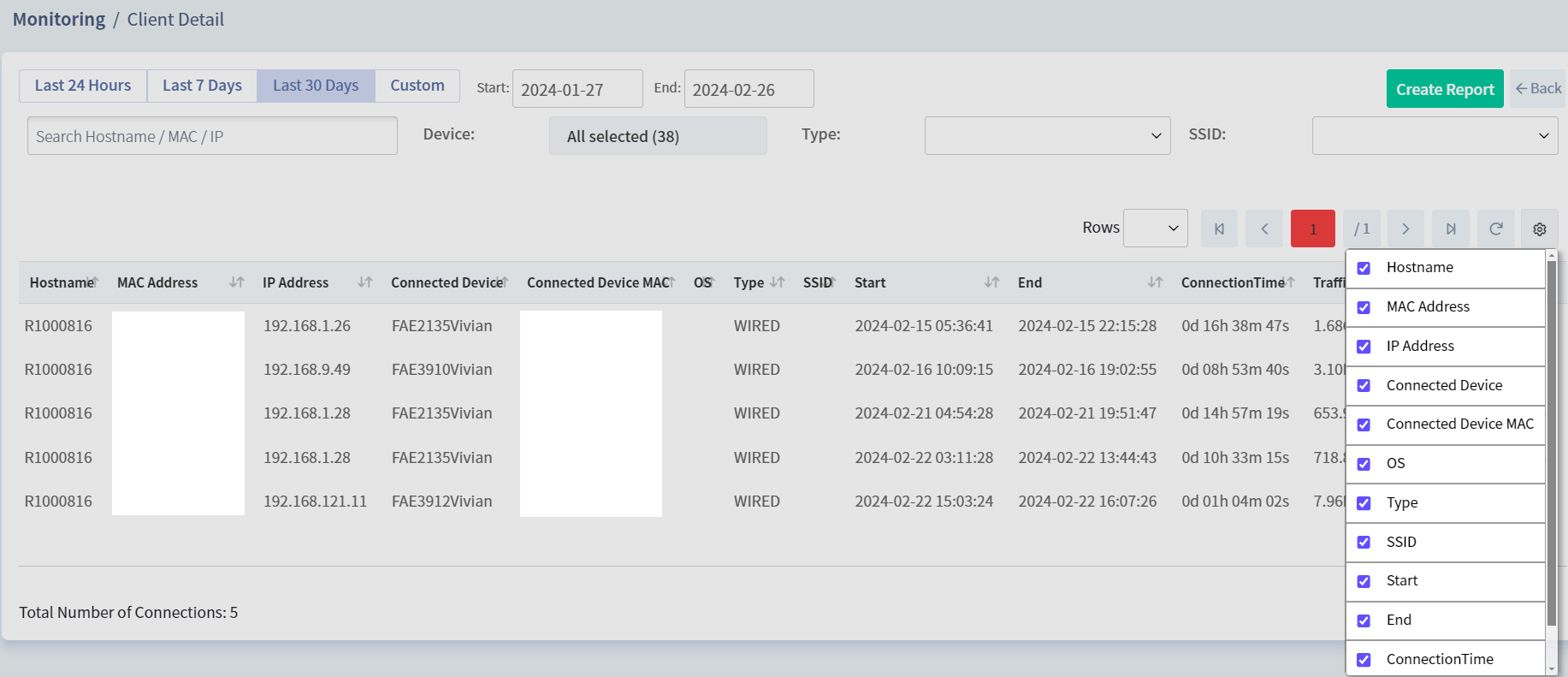
Task: Click IP 192.168.9.49 cell
Action: click(x=307, y=370)
